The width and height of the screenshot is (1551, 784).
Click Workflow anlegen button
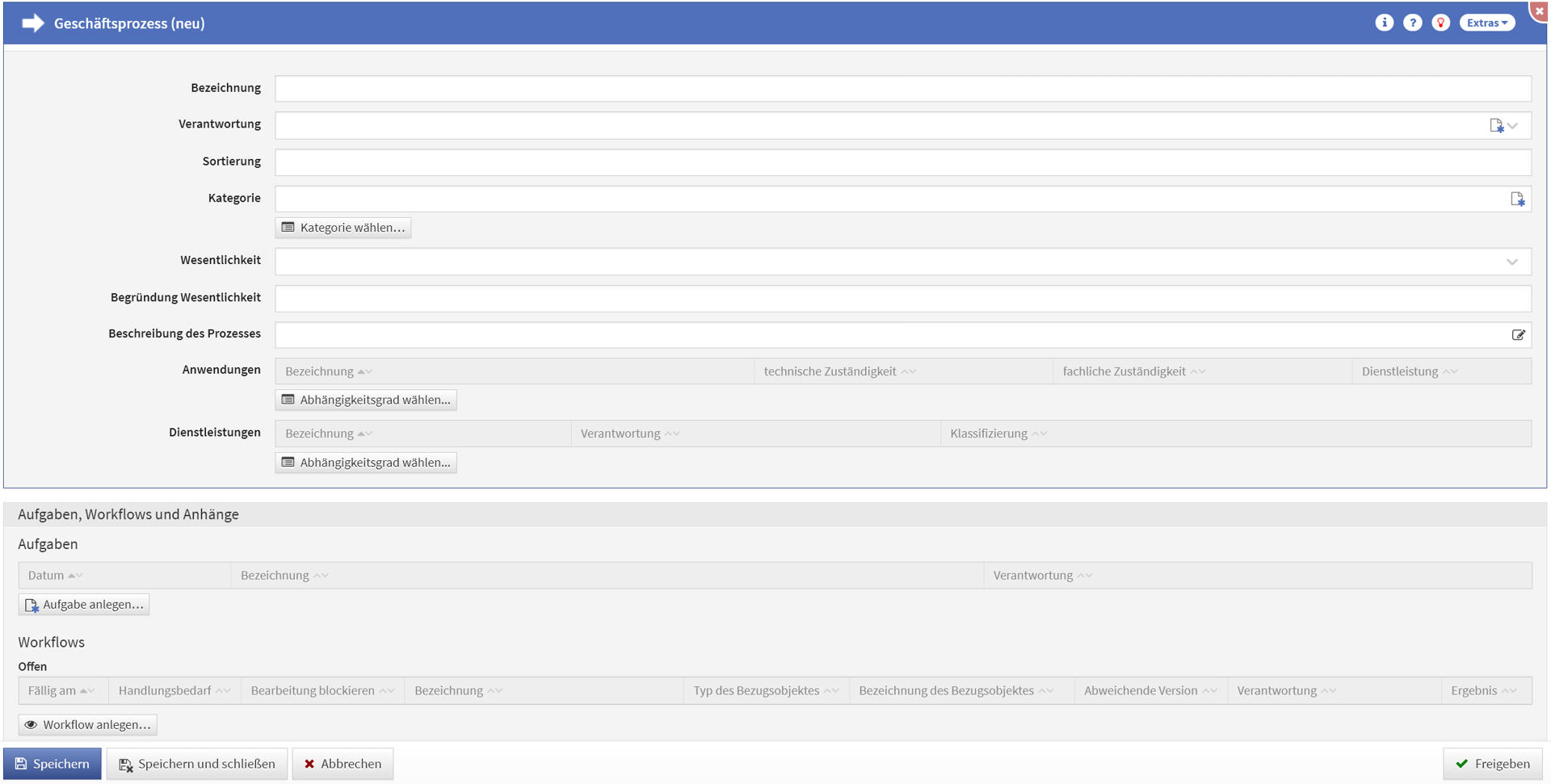coord(88,725)
